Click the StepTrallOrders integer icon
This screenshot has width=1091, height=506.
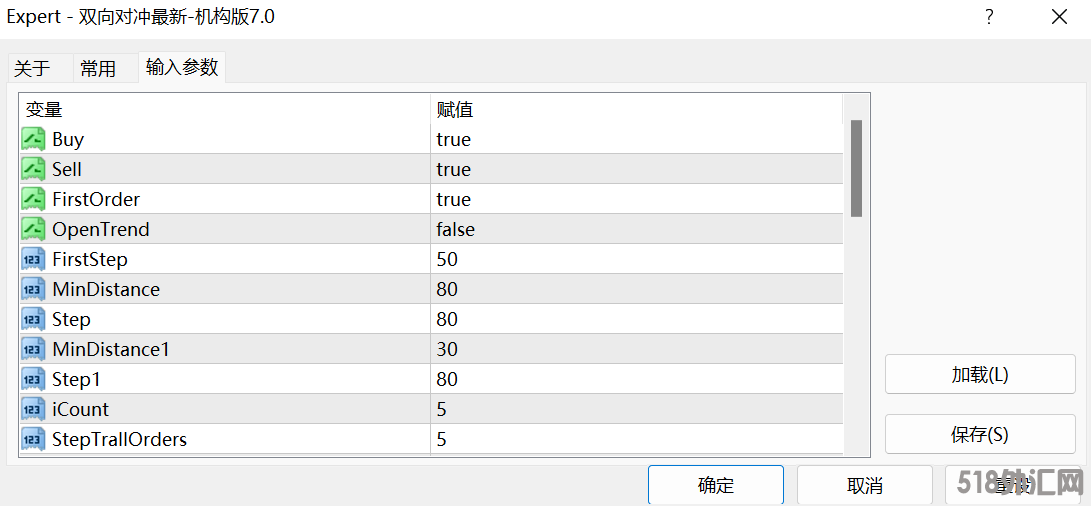click(x=33, y=439)
